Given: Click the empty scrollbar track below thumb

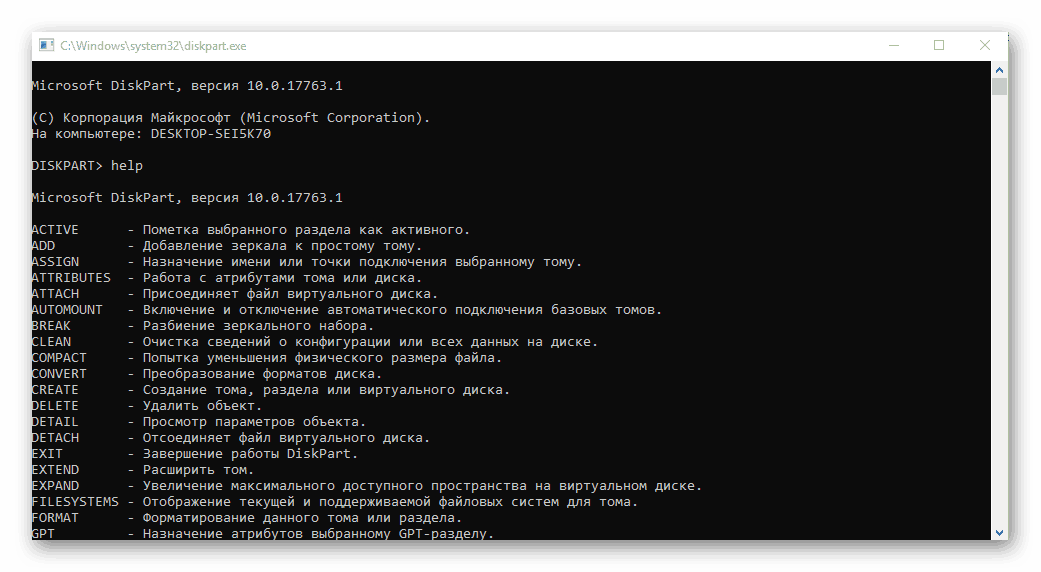Looking at the screenshot, I should click(999, 311).
